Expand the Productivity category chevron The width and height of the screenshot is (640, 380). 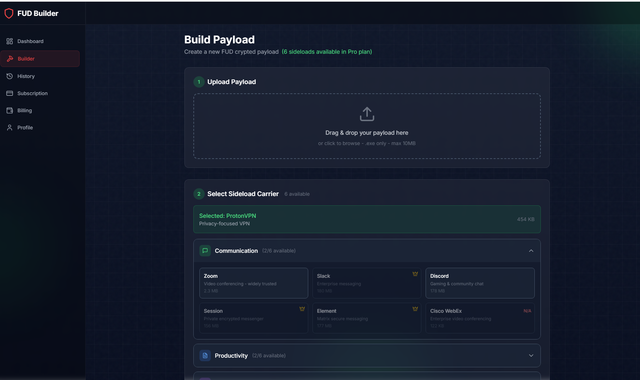[531, 356]
